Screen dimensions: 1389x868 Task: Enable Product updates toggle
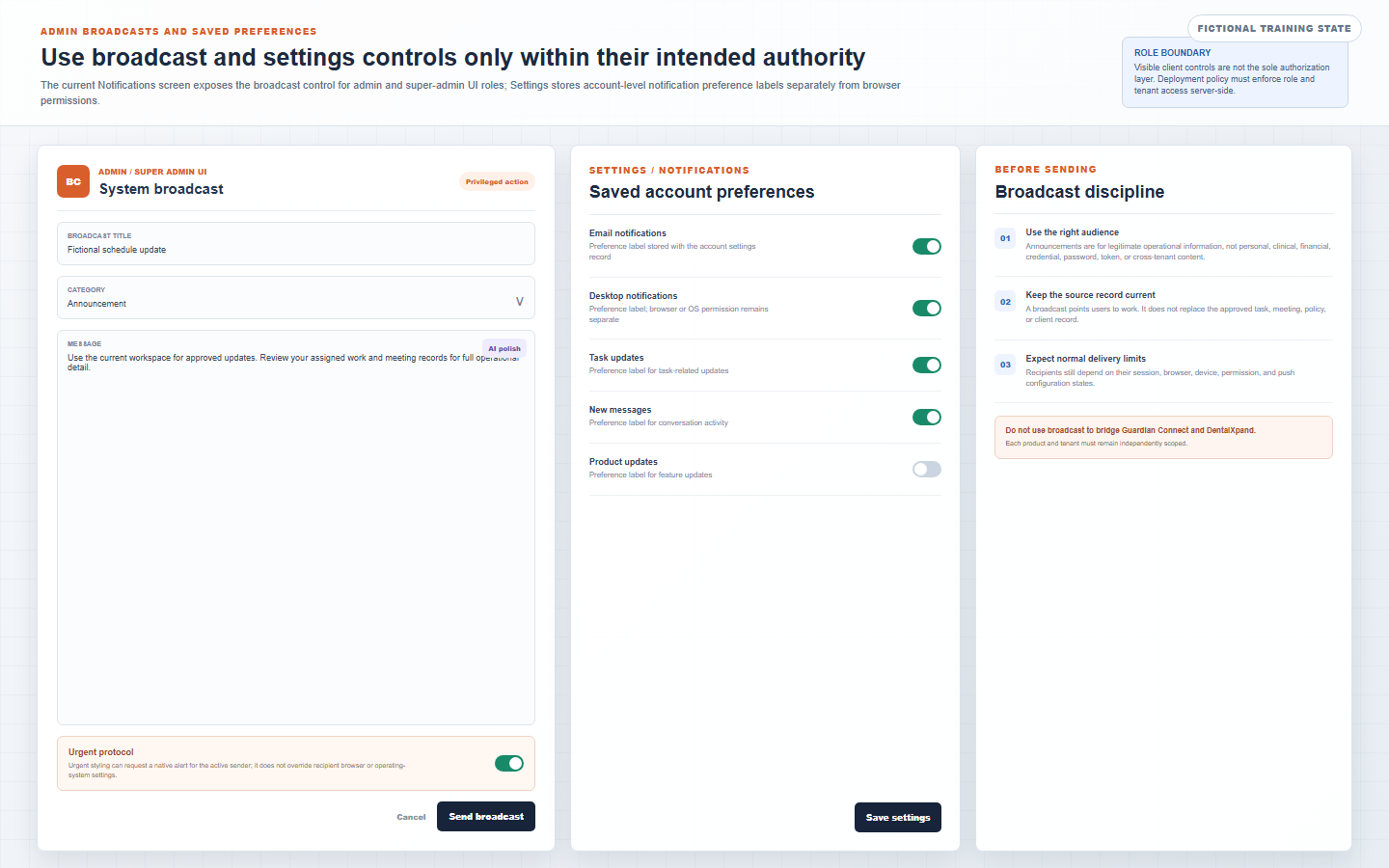(927, 469)
